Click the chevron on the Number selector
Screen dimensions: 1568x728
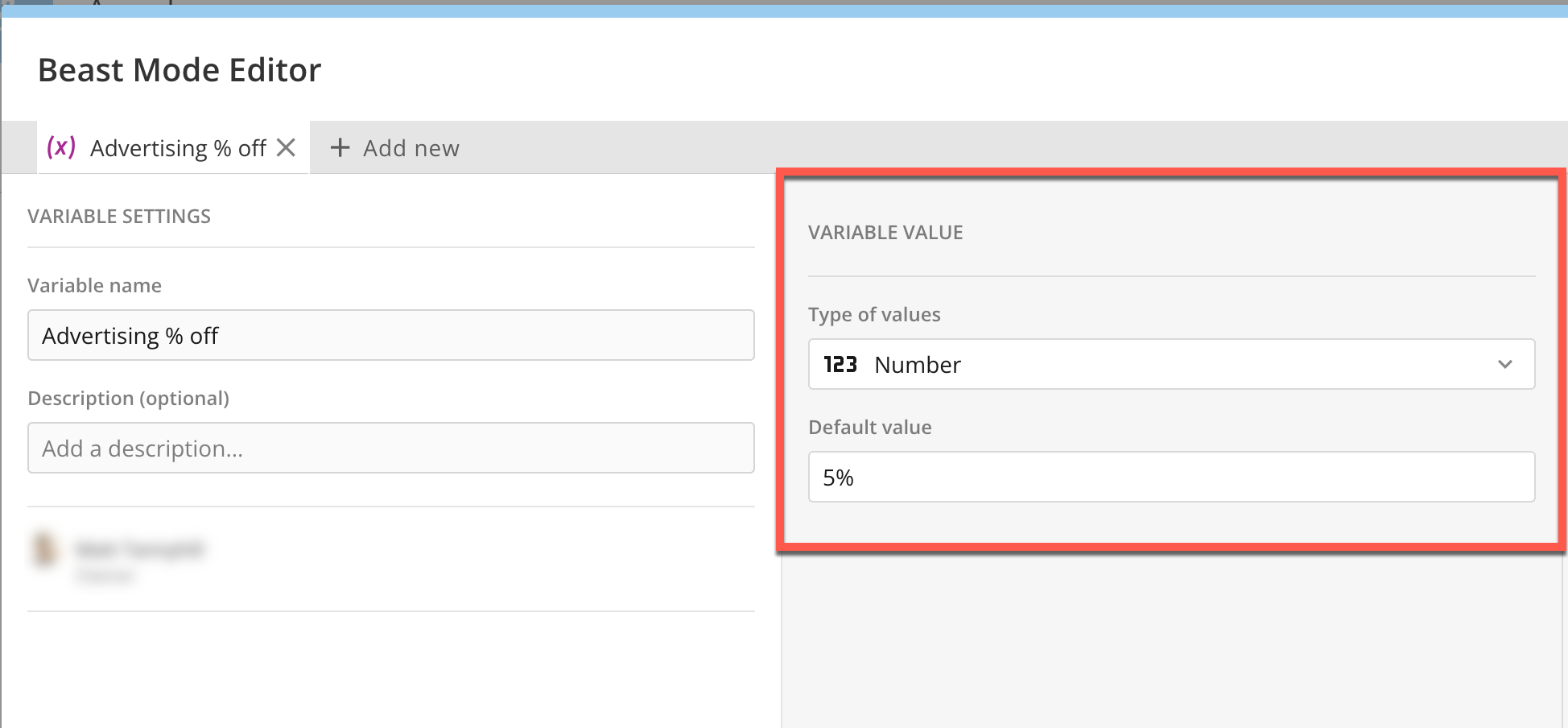point(1504,364)
